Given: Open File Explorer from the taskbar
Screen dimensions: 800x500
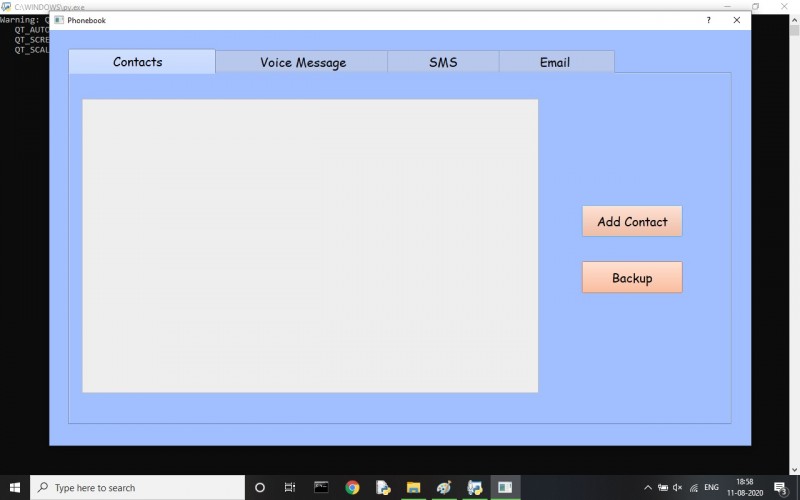Looking at the screenshot, I should point(413,488).
